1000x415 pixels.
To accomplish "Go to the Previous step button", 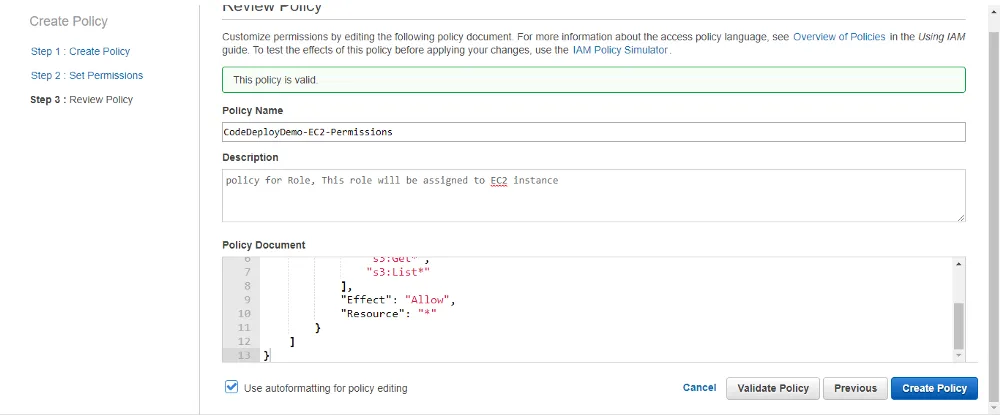I will tap(855, 388).
